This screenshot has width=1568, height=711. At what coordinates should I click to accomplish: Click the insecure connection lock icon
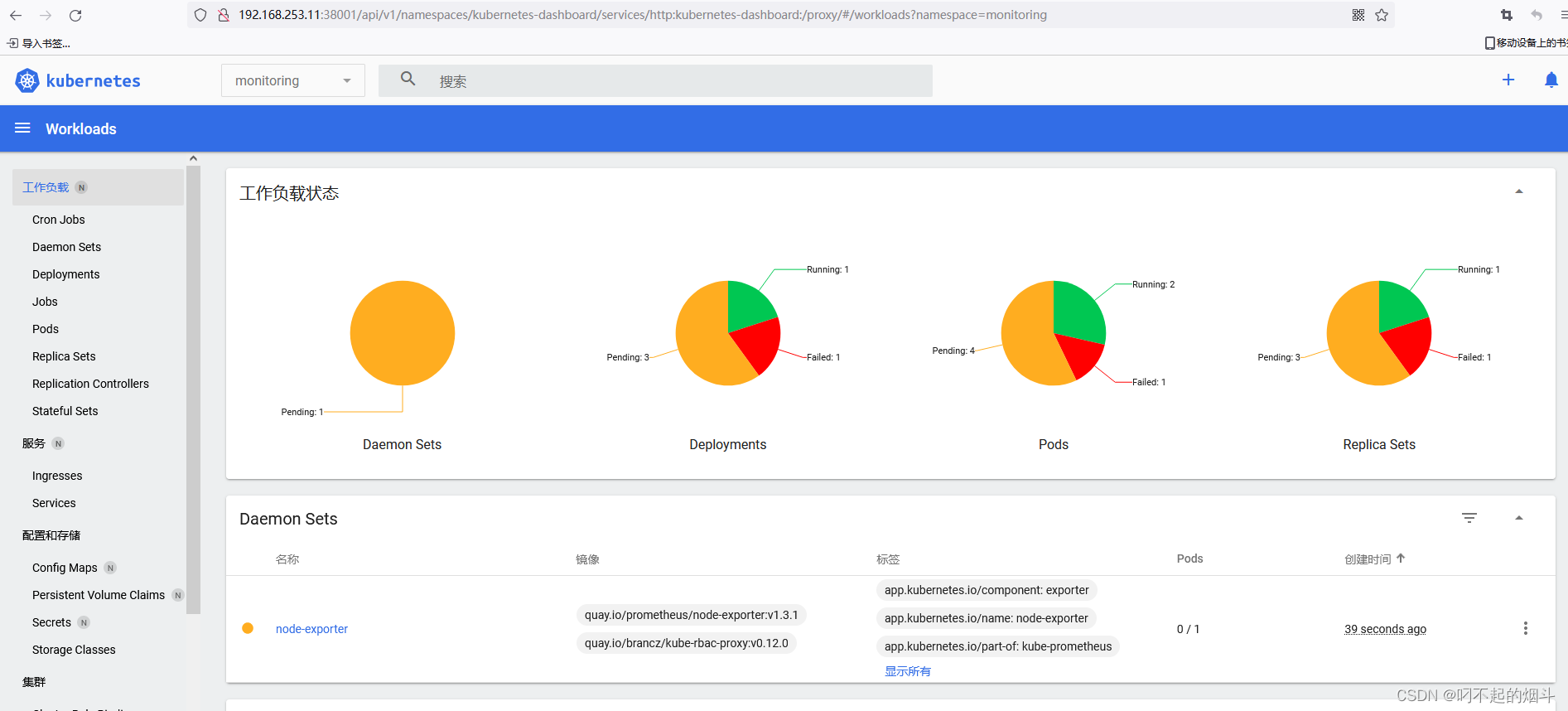[223, 15]
